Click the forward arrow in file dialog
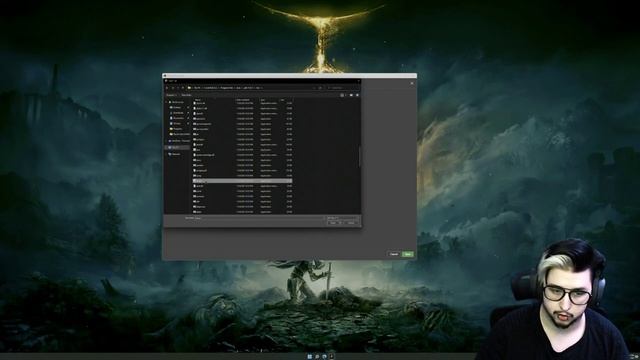Image resolution: width=640 pixels, height=360 pixels. 173,88
